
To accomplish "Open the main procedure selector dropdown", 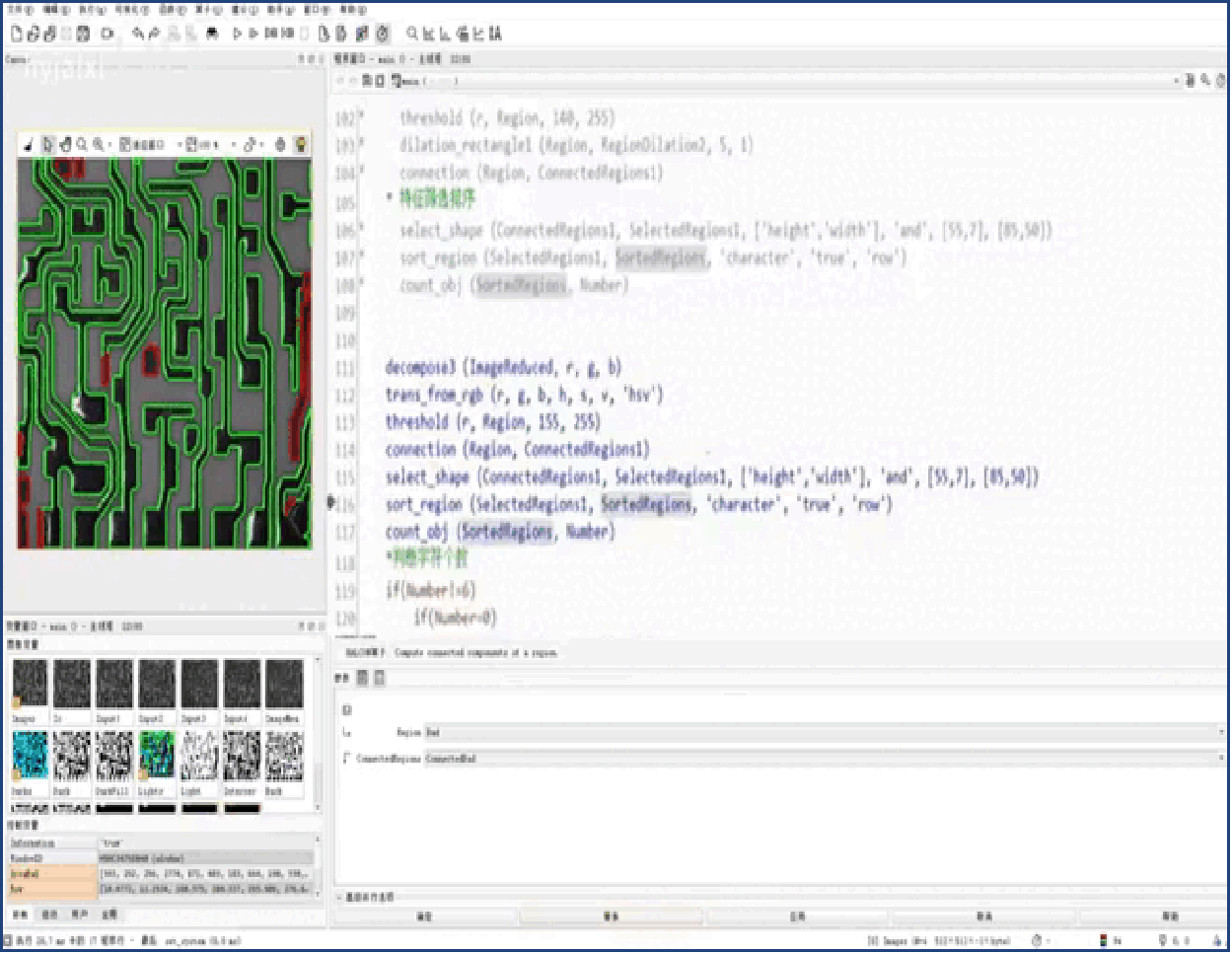I will tap(1176, 81).
